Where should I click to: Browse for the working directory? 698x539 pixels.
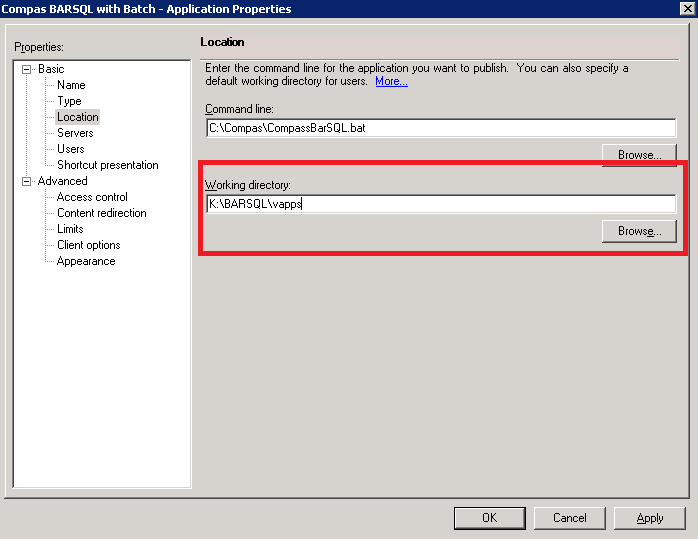pyautogui.click(x=639, y=231)
